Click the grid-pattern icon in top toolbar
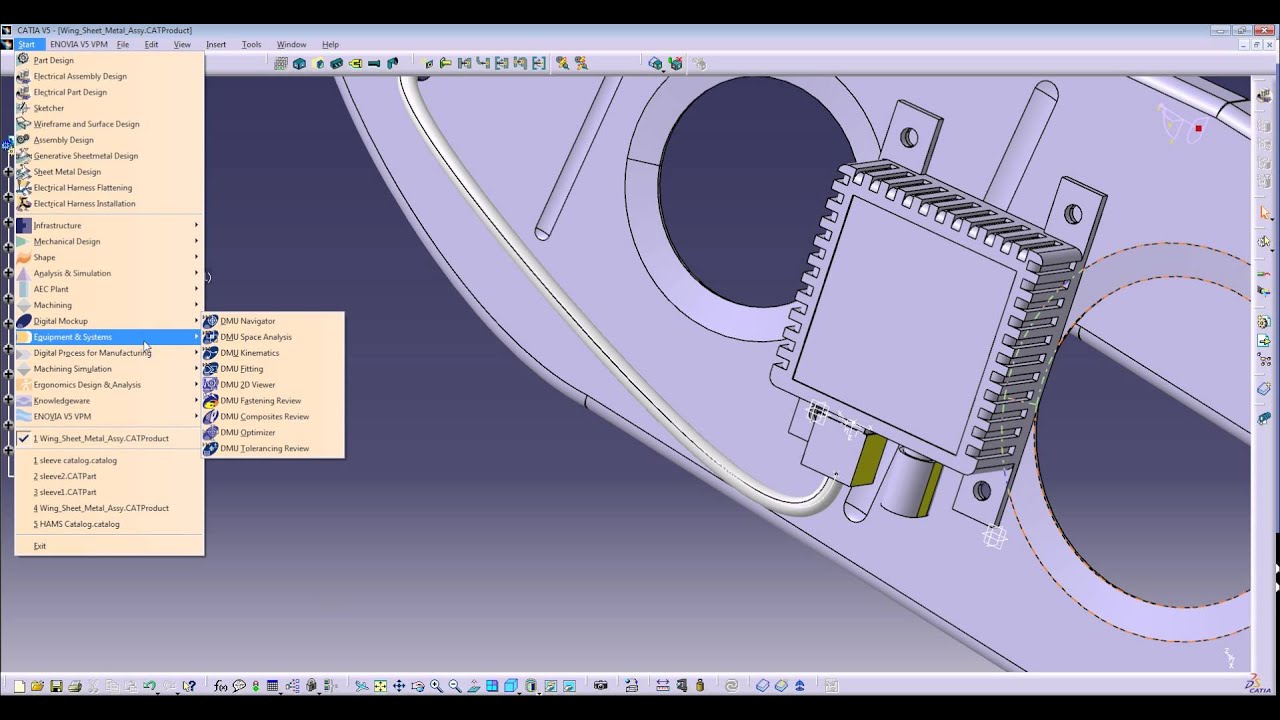 pyautogui.click(x=281, y=63)
